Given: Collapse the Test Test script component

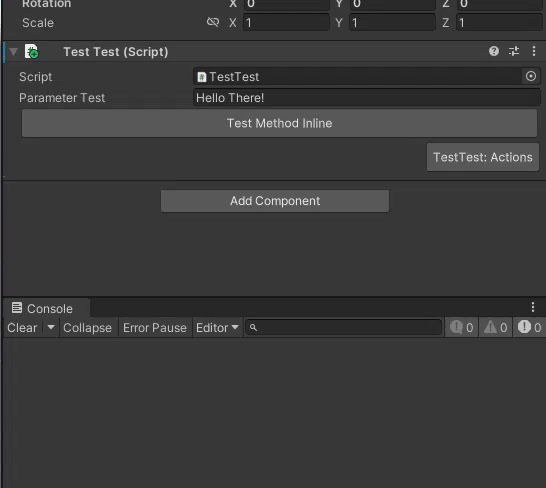Looking at the screenshot, I should pos(13,52).
